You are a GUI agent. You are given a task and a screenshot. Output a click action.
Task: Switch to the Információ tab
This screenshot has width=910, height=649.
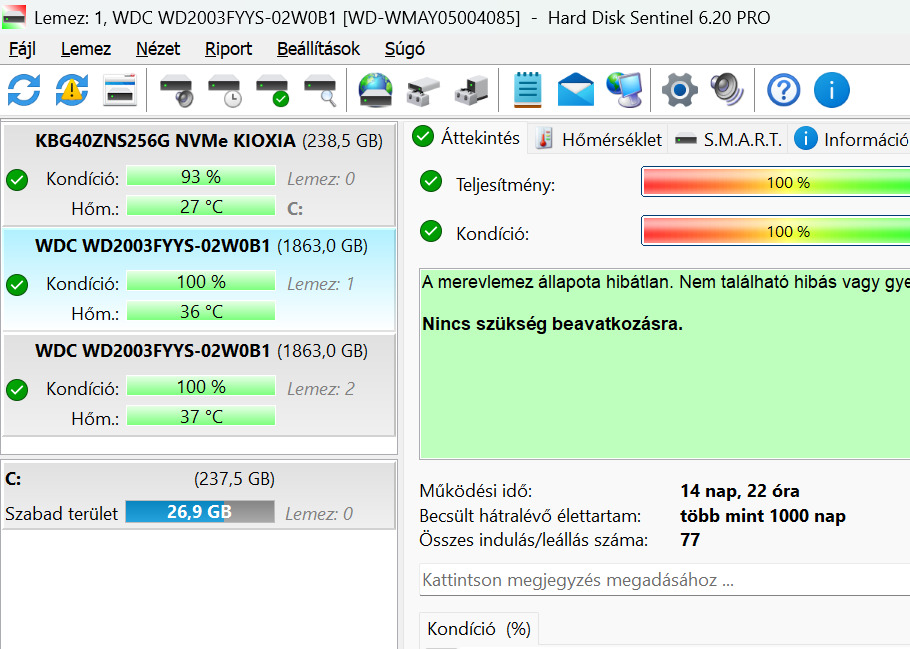(849, 139)
